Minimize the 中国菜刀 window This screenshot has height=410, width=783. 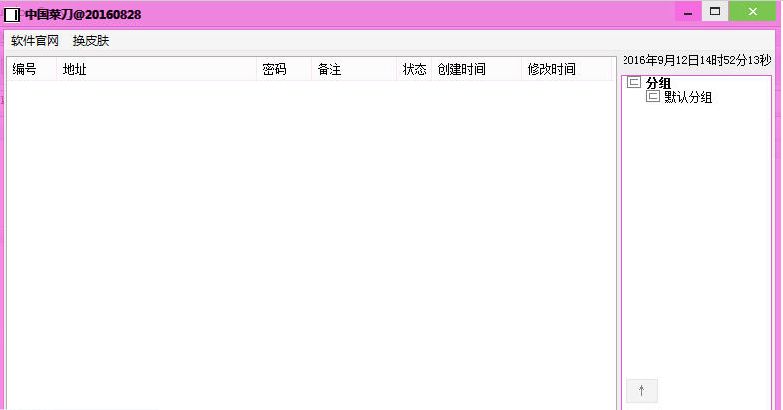click(x=687, y=12)
